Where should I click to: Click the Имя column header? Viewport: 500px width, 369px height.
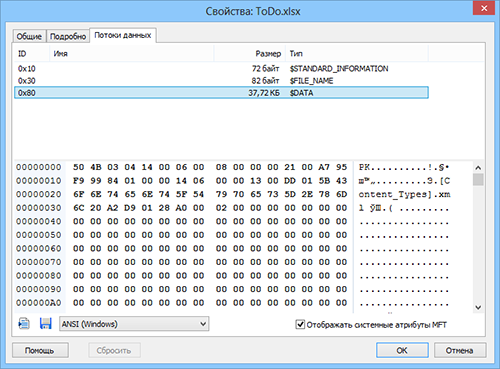(x=132, y=54)
